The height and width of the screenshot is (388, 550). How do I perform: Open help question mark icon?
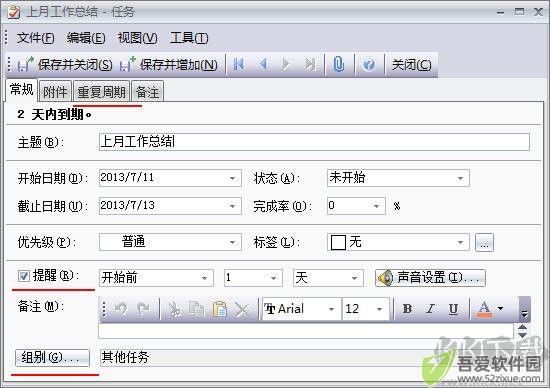point(369,64)
